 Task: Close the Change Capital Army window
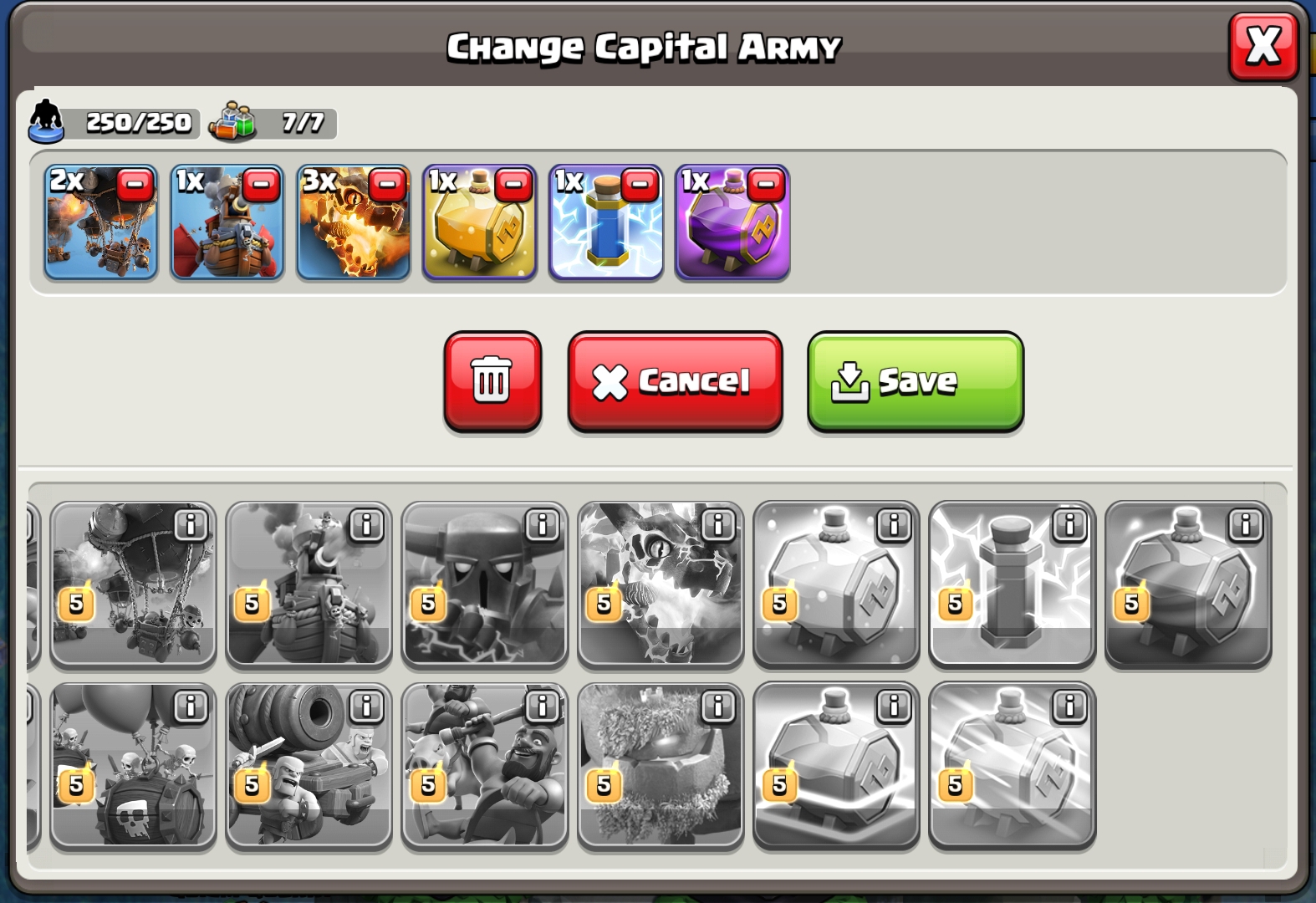click(x=1263, y=46)
